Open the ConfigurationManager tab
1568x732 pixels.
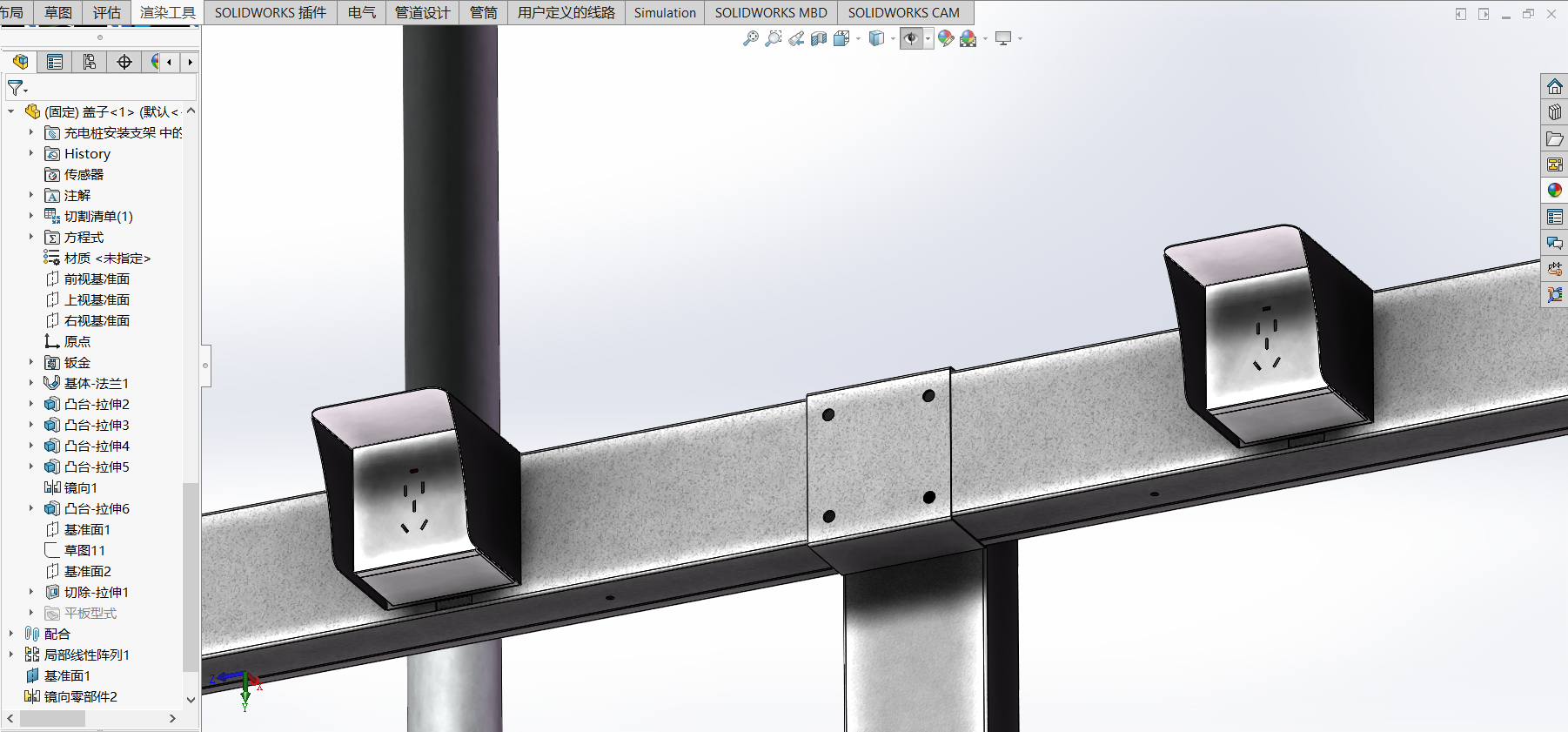pos(90,62)
